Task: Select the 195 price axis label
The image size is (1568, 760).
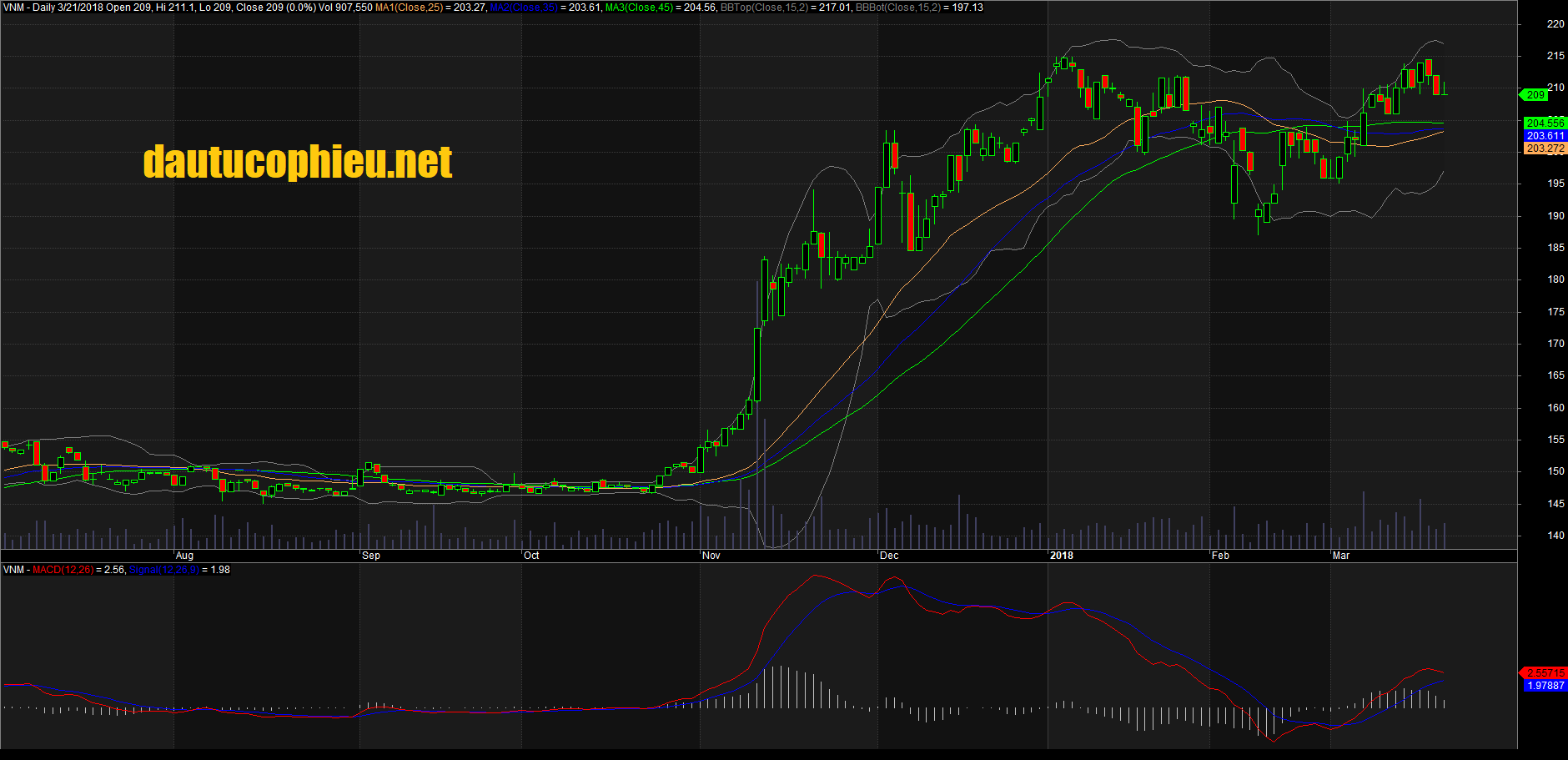Action: pos(1555,184)
